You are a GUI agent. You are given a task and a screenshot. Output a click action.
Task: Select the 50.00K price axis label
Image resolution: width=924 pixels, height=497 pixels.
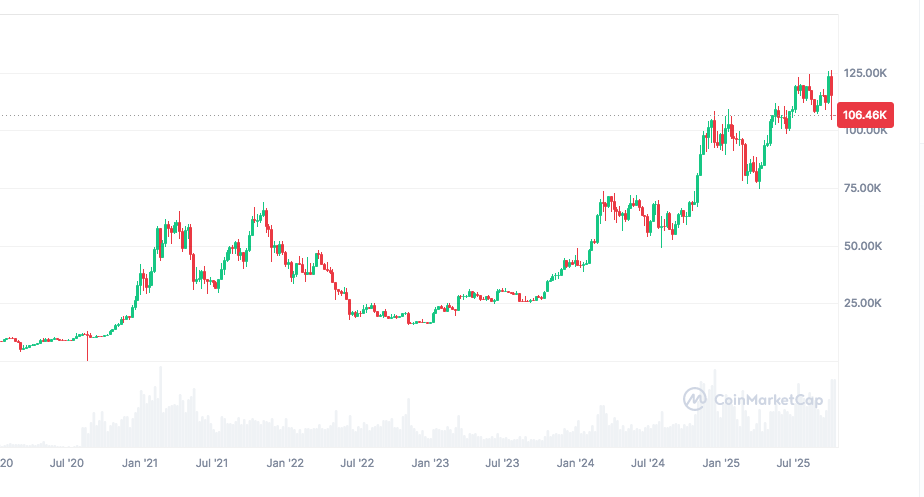pos(865,246)
